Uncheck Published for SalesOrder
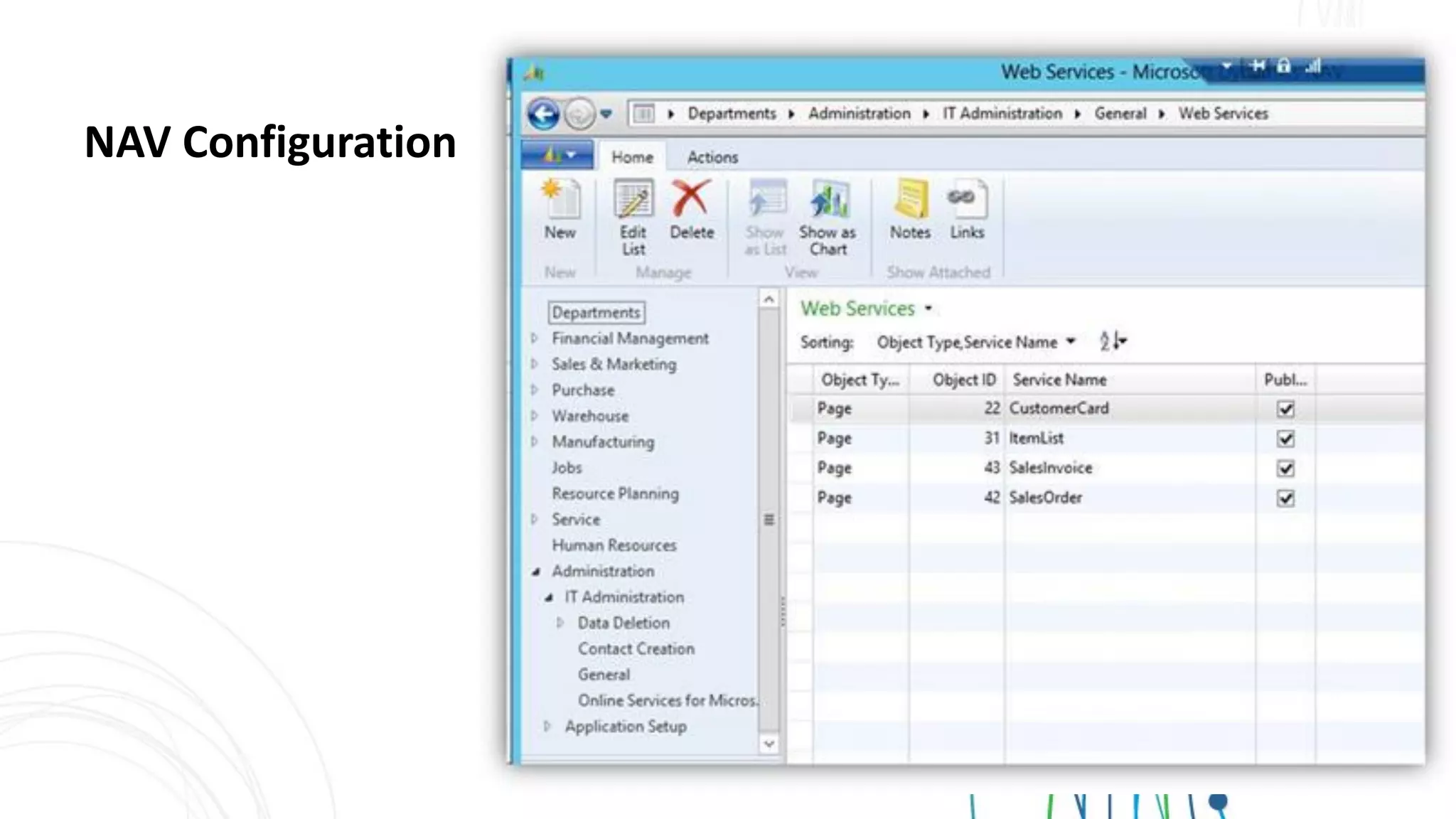Viewport: 1456px width, 819px height. [x=1285, y=498]
